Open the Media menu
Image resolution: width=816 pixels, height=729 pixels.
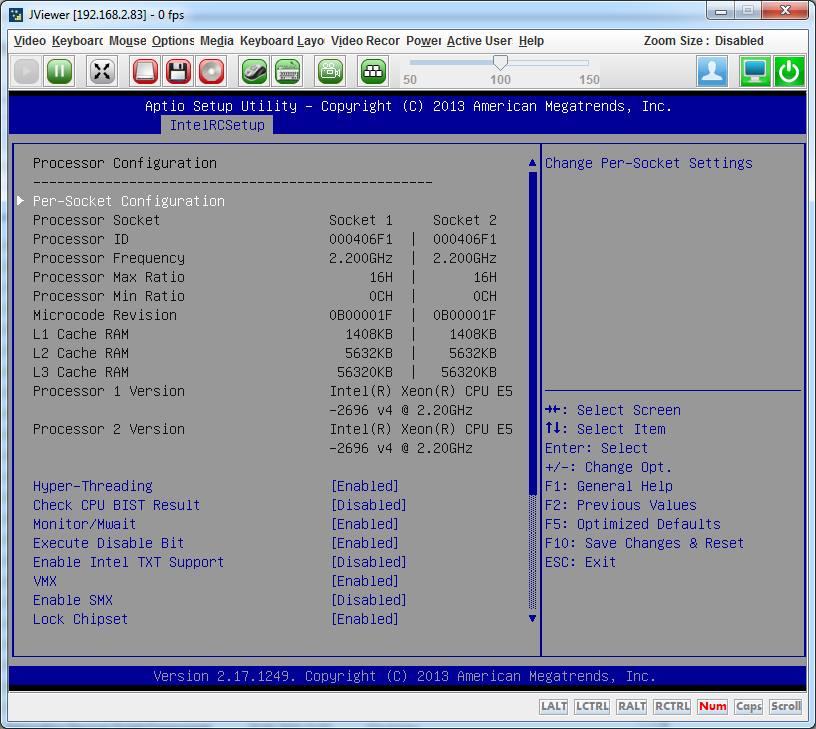pos(216,41)
